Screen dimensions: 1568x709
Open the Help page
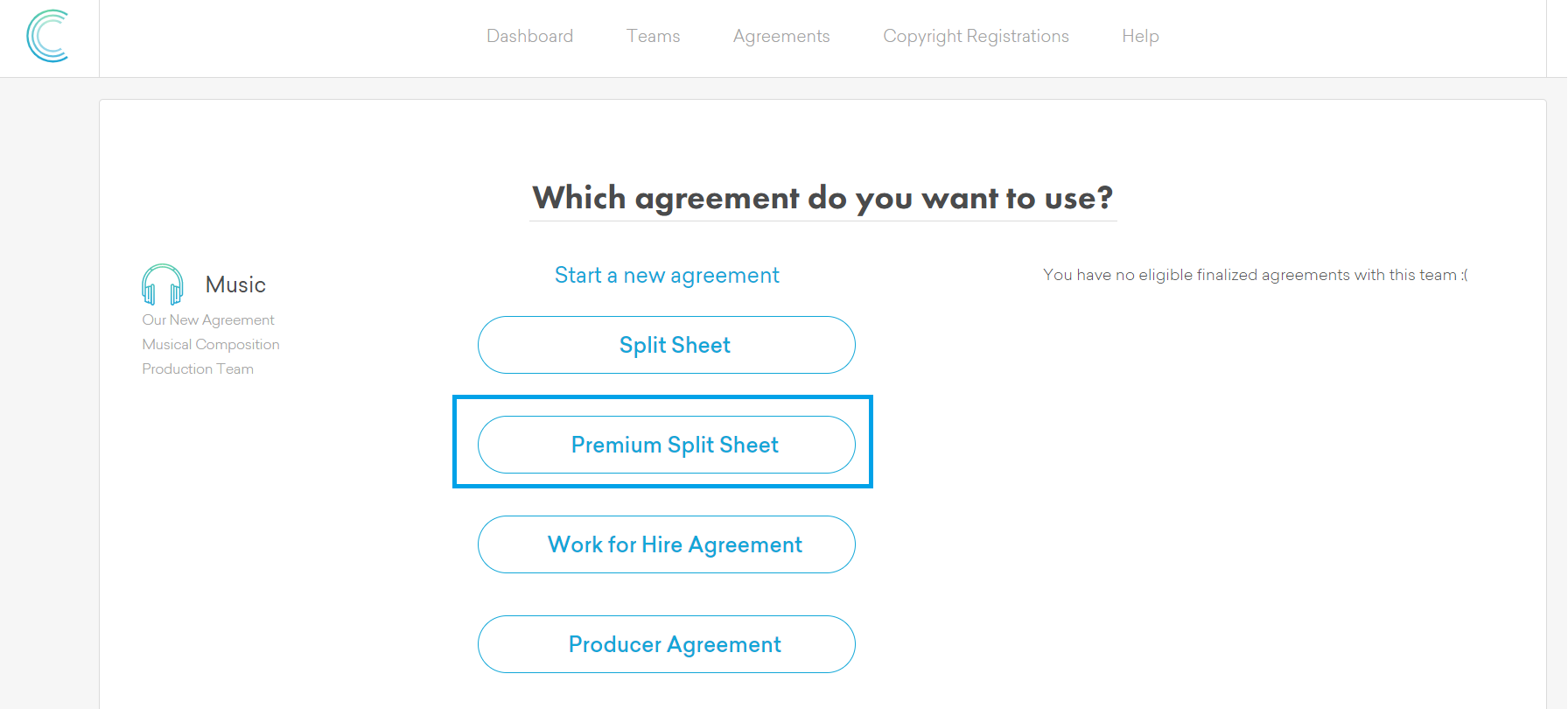1140,36
